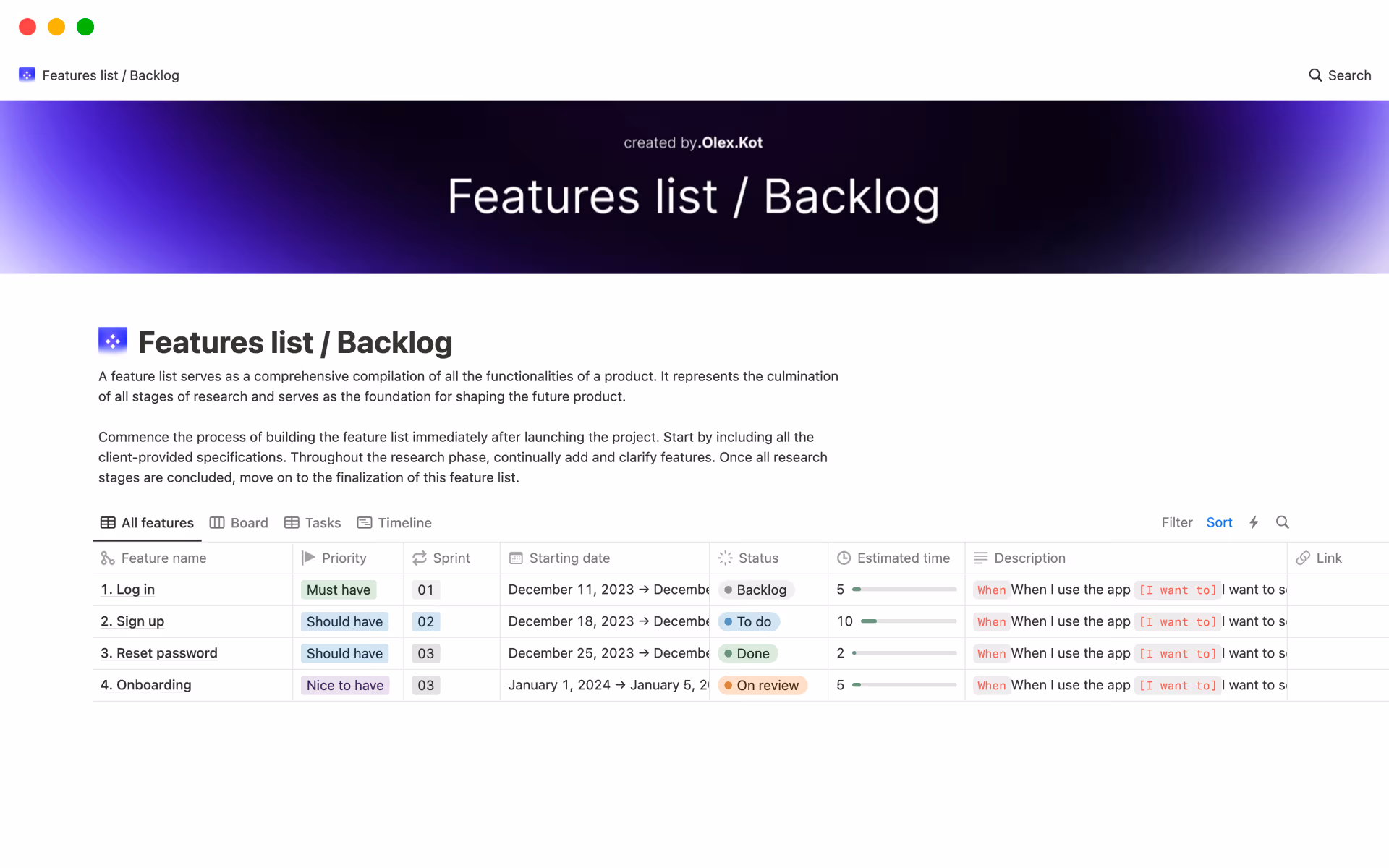Image resolution: width=1389 pixels, height=868 pixels.
Task: Click the lightning bolt automations icon
Action: [1254, 522]
